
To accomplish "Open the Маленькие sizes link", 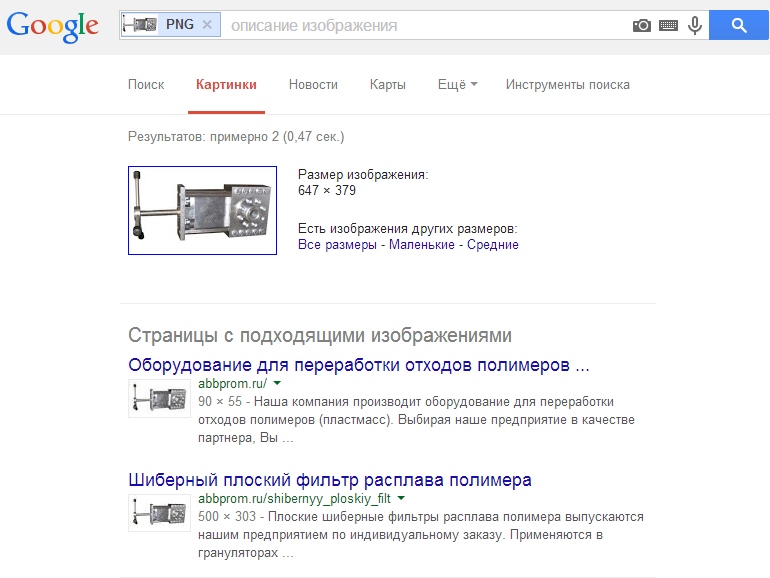I will (x=421, y=245).
